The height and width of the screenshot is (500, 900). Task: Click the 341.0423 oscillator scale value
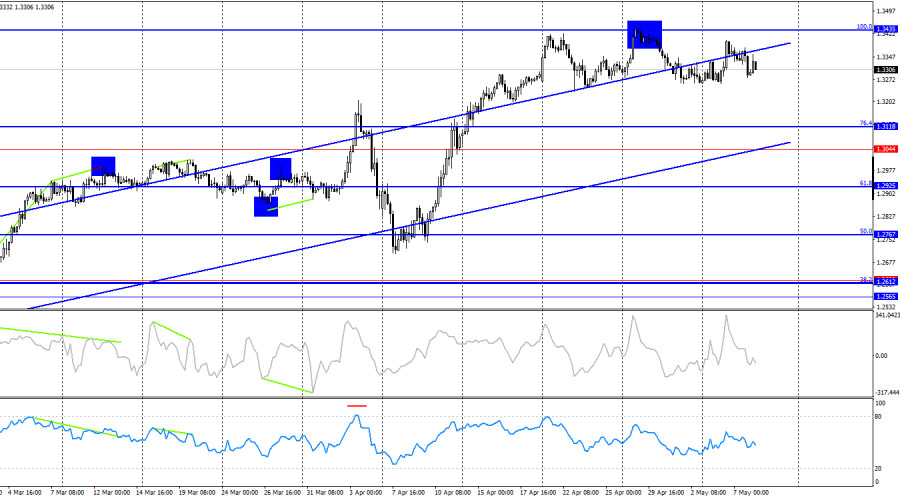tap(887, 315)
